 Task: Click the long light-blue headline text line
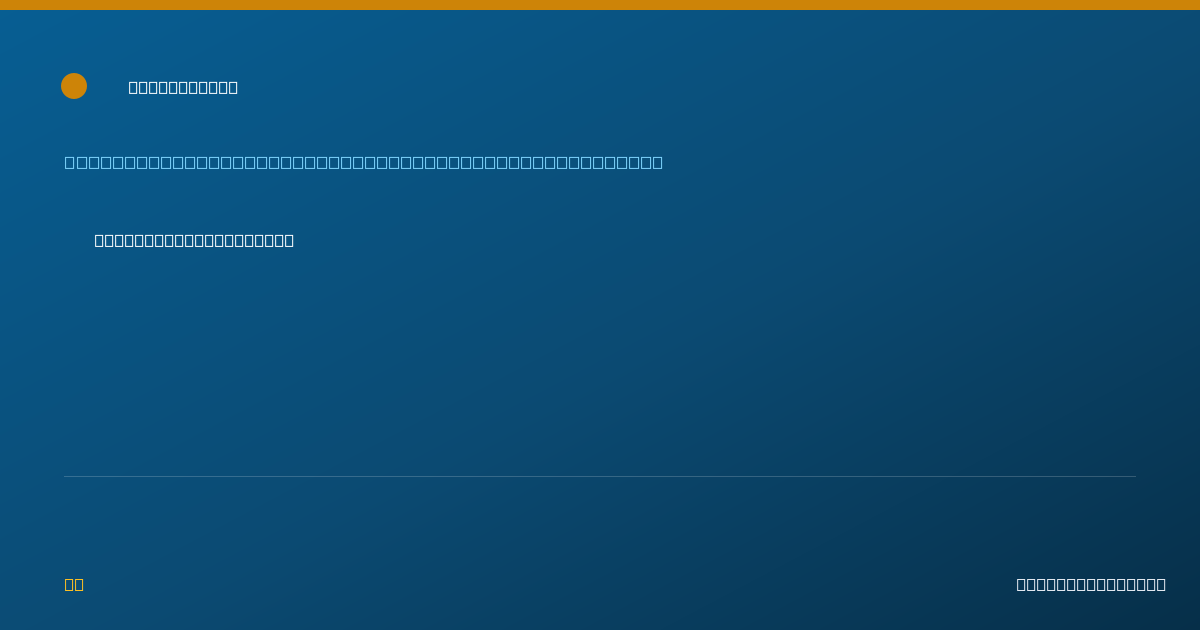tap(364, 162)
